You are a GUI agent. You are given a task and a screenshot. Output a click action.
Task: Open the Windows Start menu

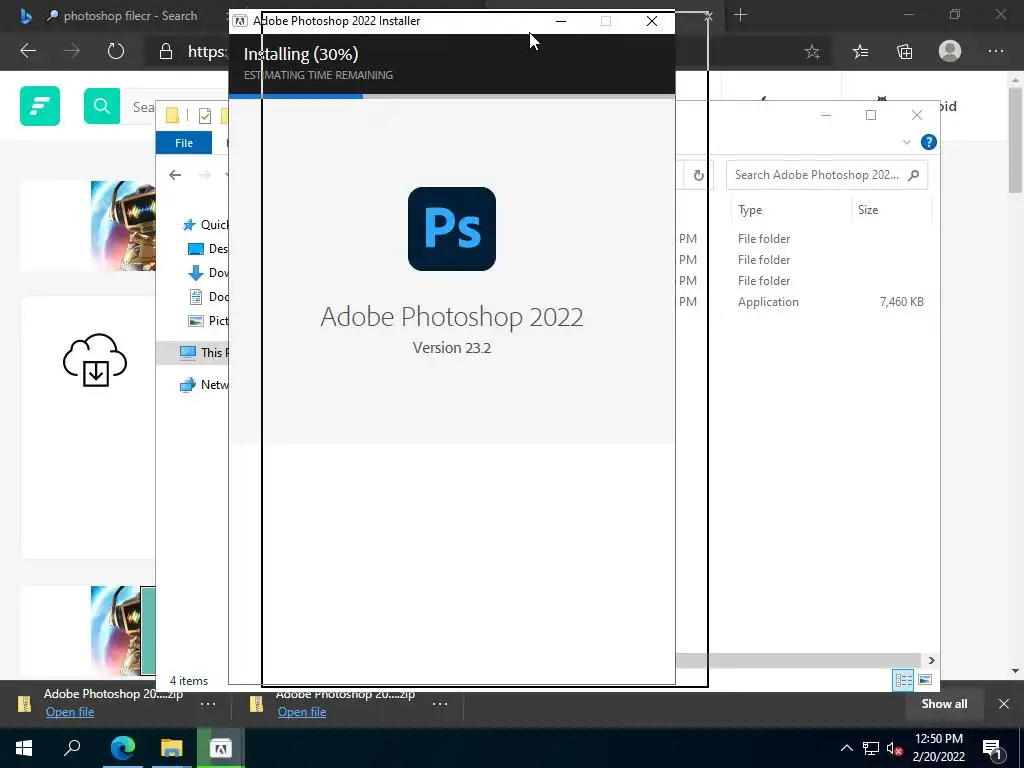24,748
